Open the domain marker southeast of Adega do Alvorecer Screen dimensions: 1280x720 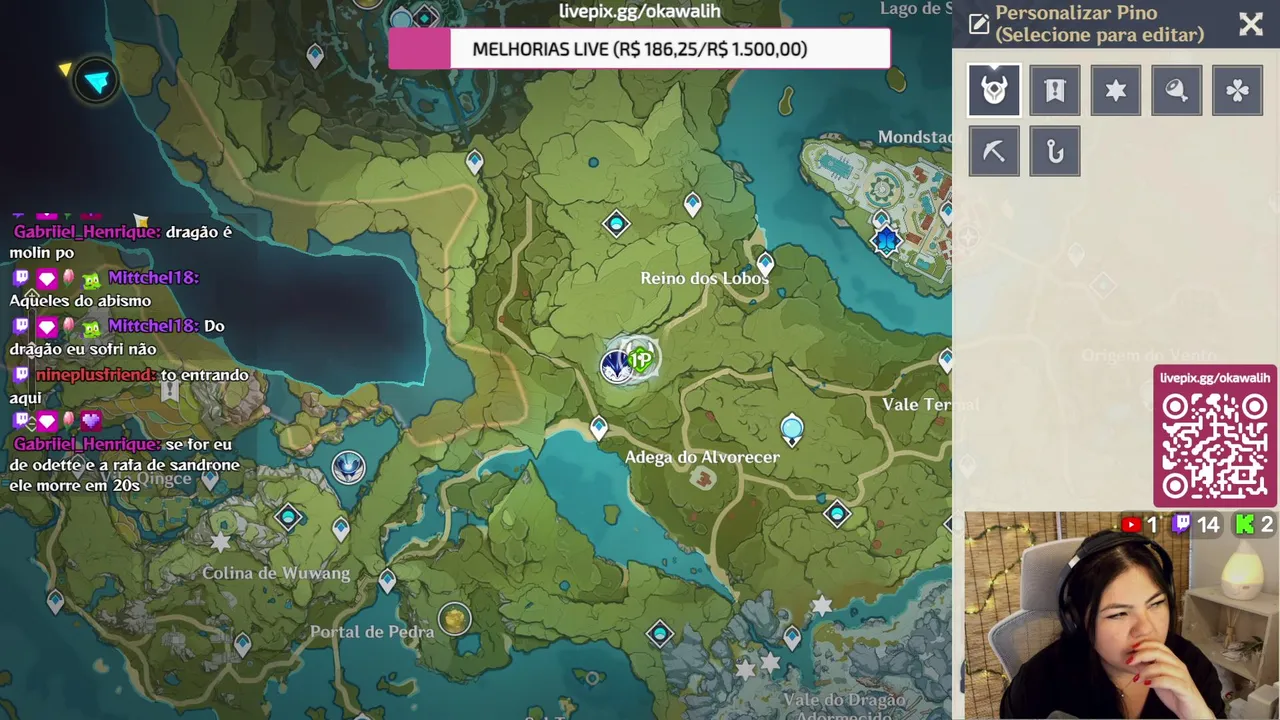coord(837,514)
